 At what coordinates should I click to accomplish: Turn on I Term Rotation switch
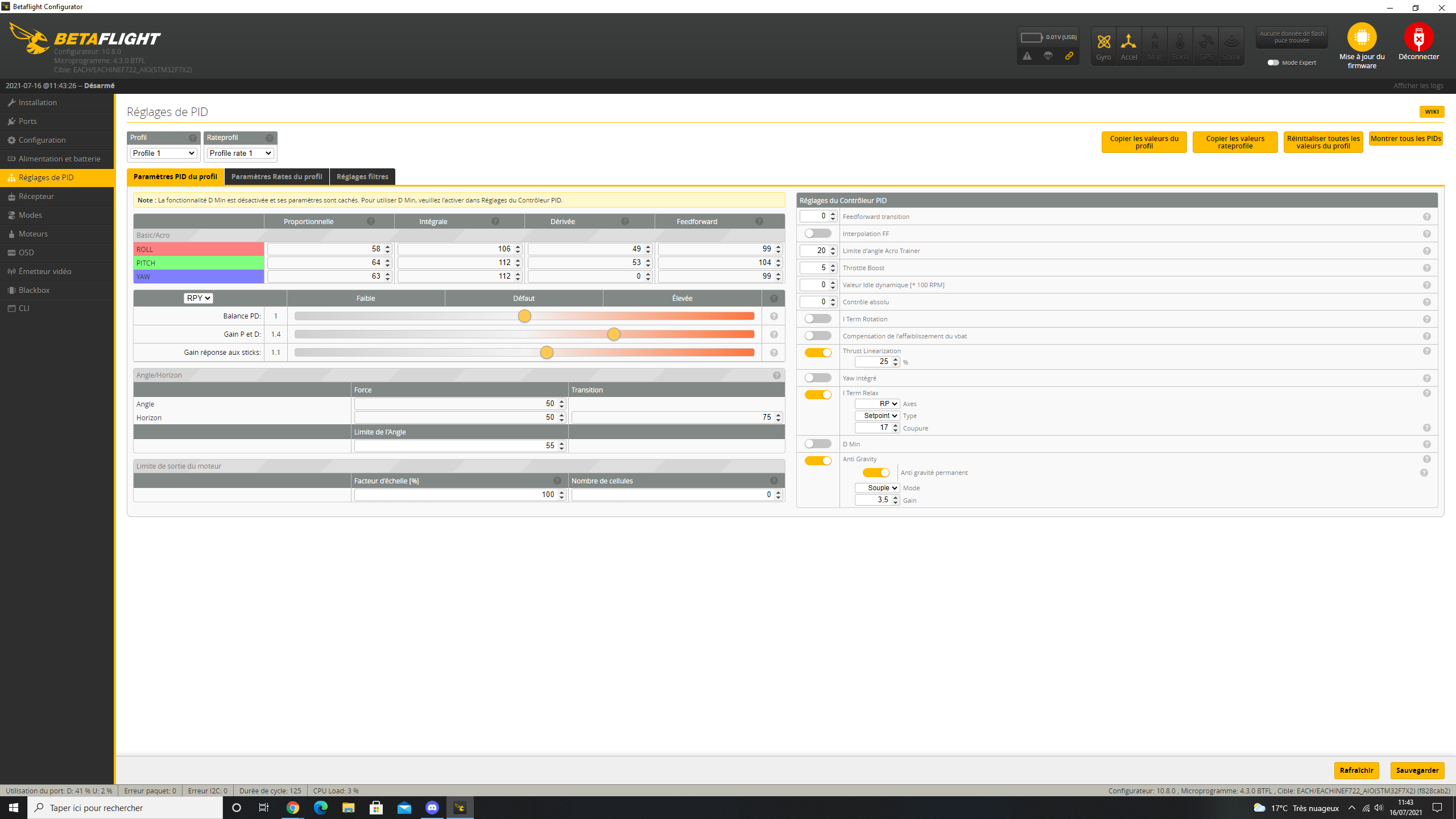(818, 319)
